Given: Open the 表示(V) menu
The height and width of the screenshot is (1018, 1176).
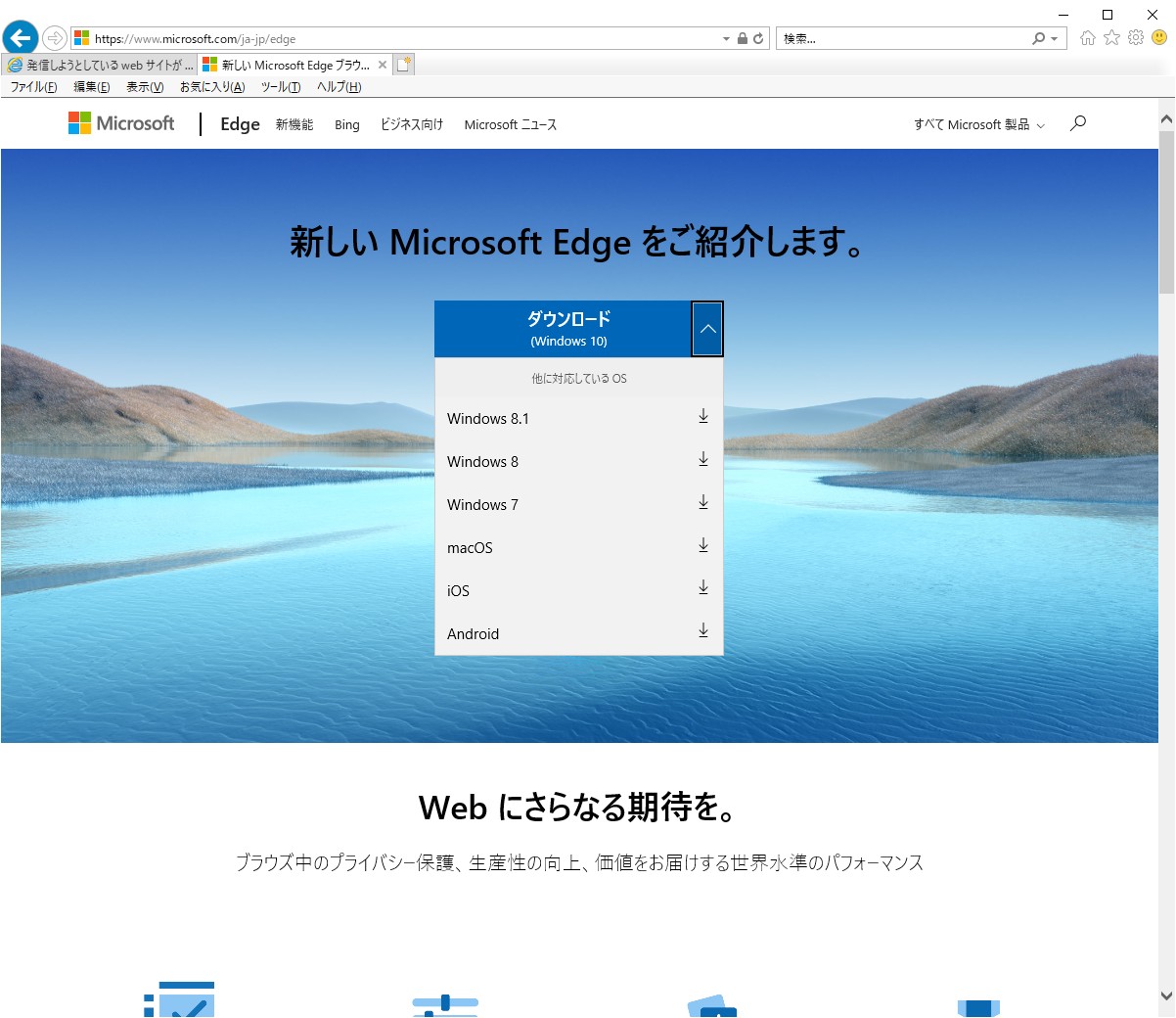Looking at the screenshot, I should 145,87.
